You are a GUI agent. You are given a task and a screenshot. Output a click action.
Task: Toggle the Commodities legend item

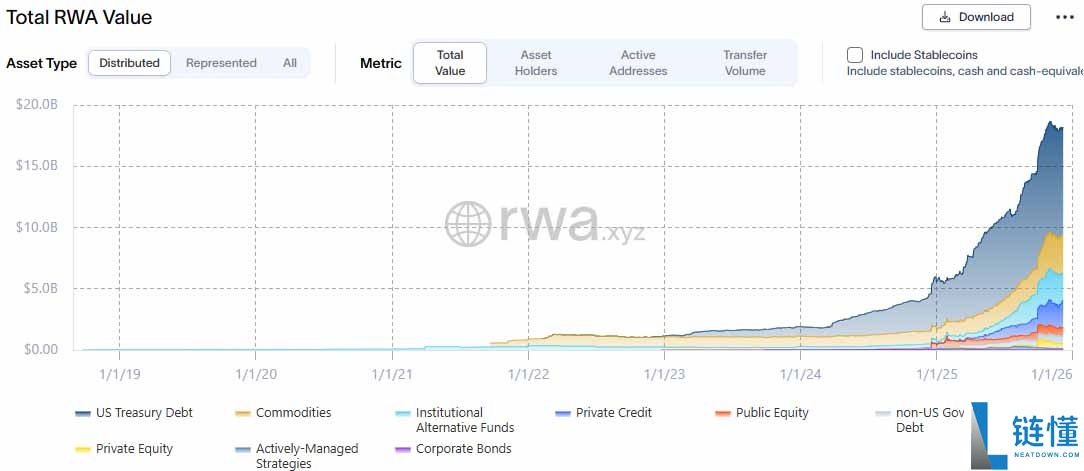pos(243,413)
